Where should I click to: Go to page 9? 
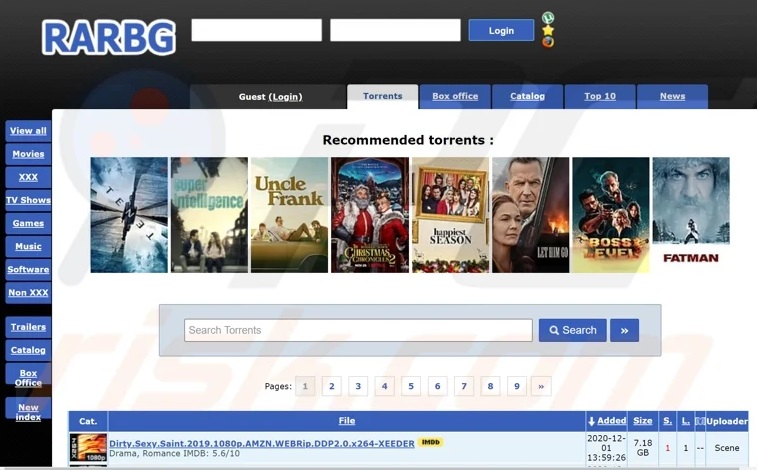click(x=517, y=386)
